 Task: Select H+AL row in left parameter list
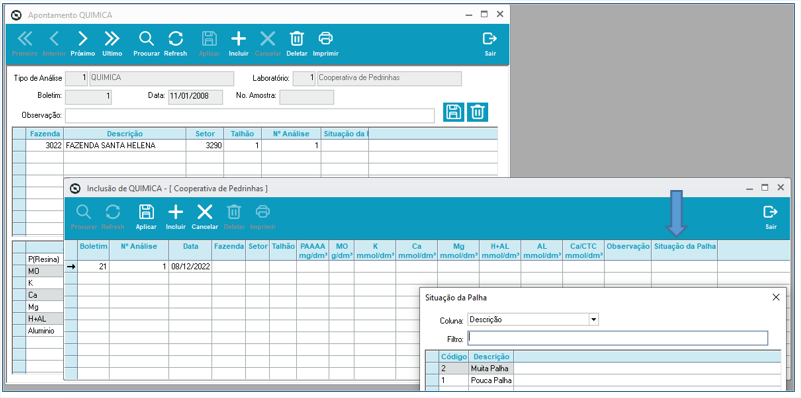point(44,319)
